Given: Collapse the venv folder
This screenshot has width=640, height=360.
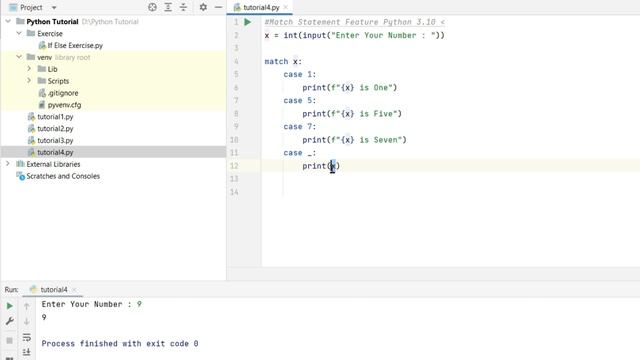Looking at the screenshot, I should [19, 57].
